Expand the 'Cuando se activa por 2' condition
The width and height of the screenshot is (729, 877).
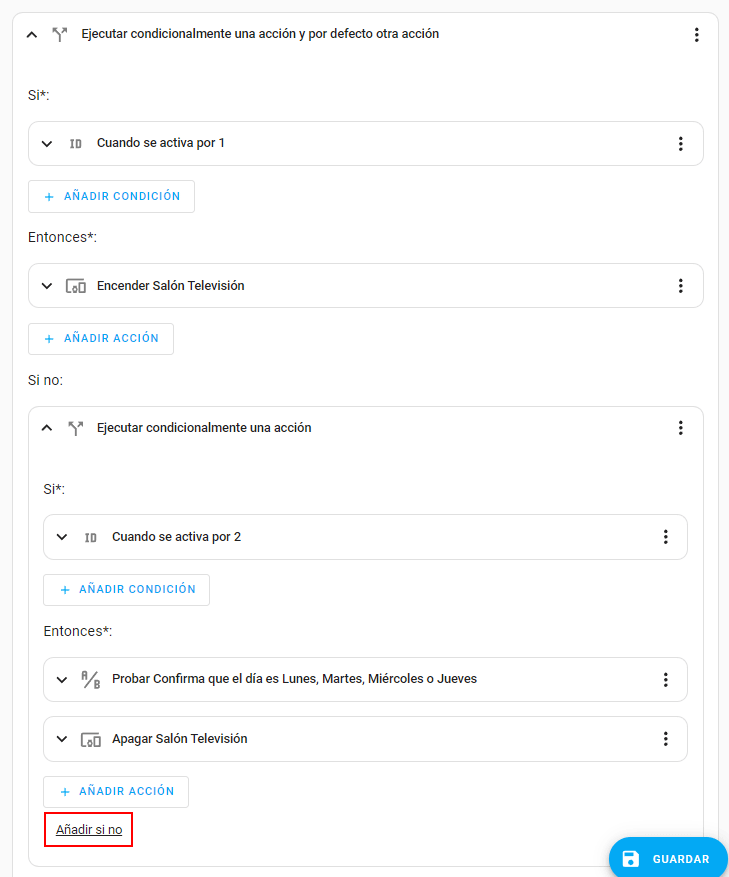(x=62, y=537)
